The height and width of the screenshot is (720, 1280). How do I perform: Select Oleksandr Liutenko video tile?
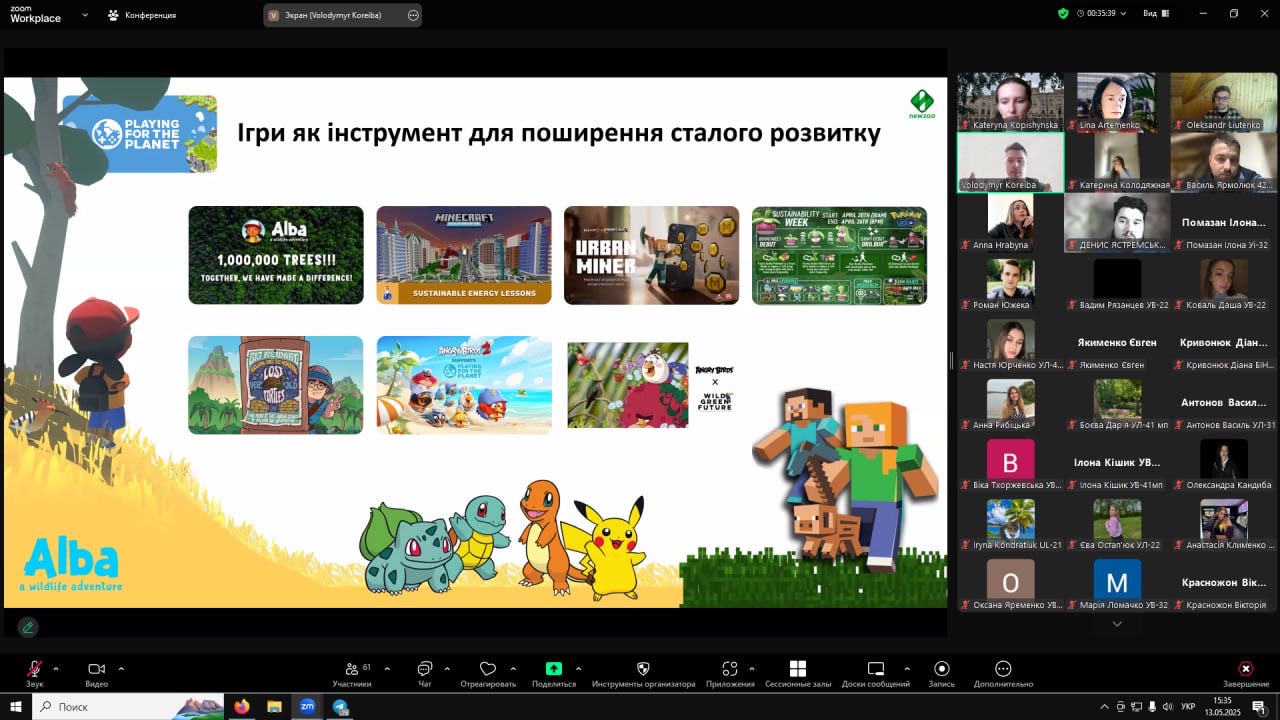click(1224, 101)
